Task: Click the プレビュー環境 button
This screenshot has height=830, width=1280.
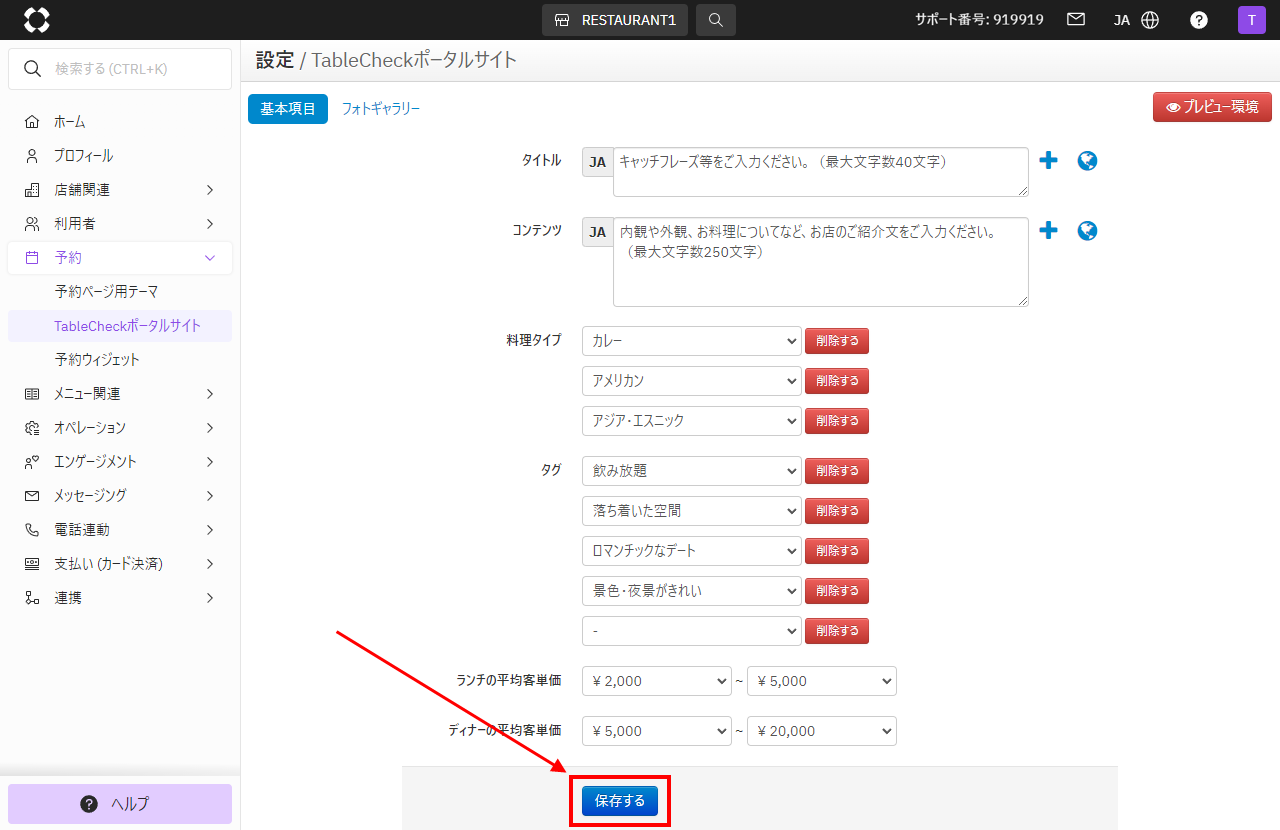Action: (x=1212, y=107)
